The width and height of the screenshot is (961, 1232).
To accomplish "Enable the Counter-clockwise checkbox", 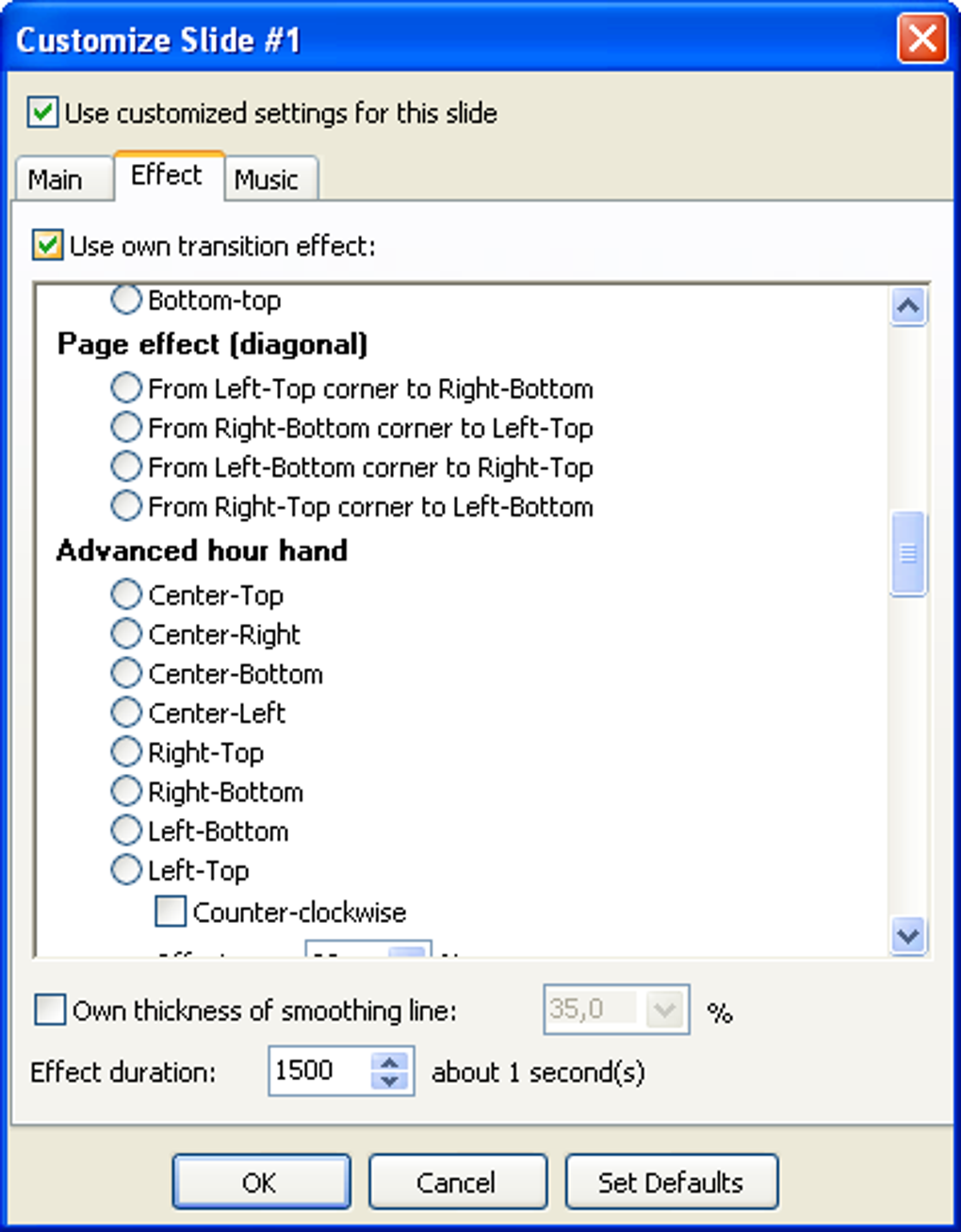I will [171, 912].
